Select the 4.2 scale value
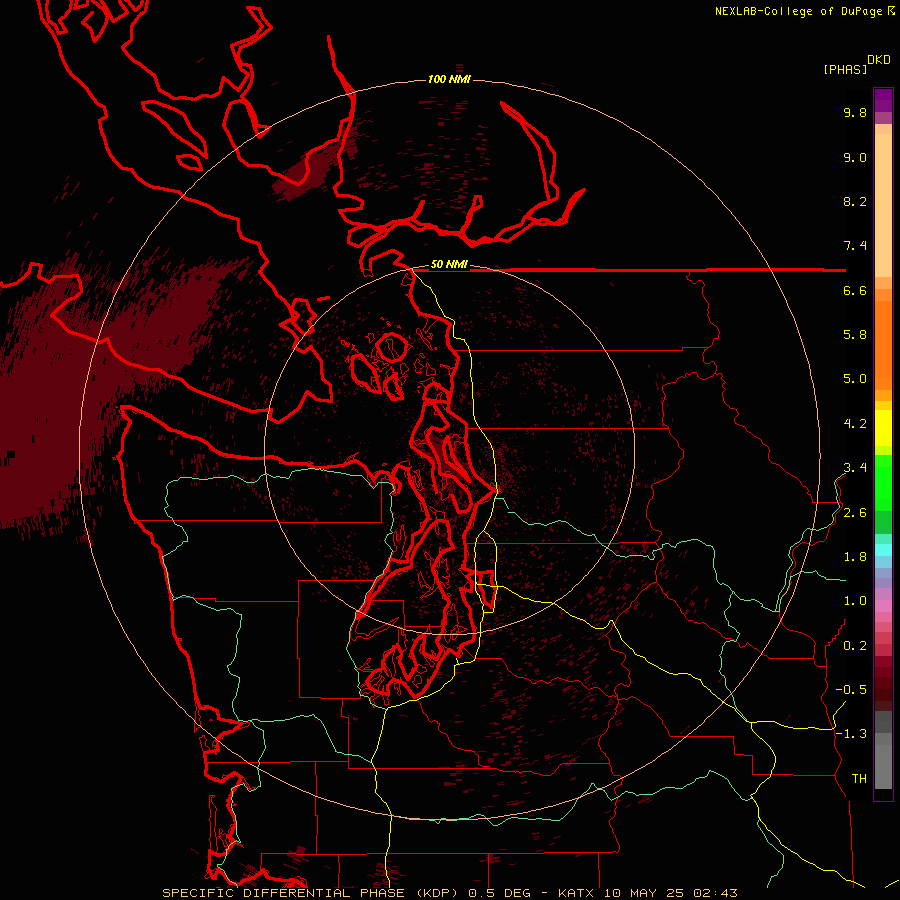The height and width of the screenshot is (900, 900). pos(855,424)
